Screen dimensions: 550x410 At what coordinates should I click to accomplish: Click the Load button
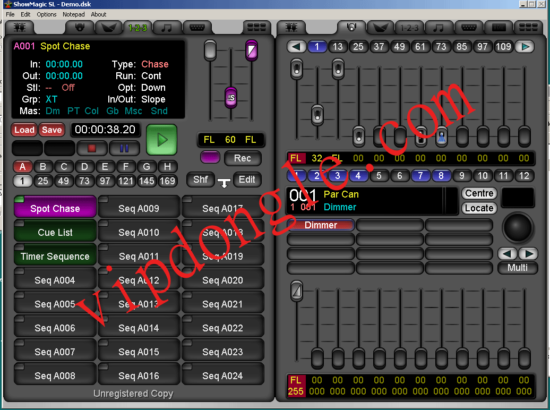point(24,130)
